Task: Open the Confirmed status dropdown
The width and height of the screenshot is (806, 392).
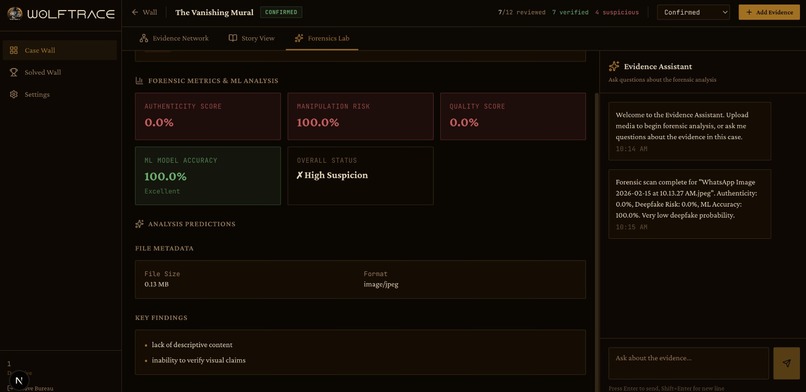Action: click(x=693, y=12)
